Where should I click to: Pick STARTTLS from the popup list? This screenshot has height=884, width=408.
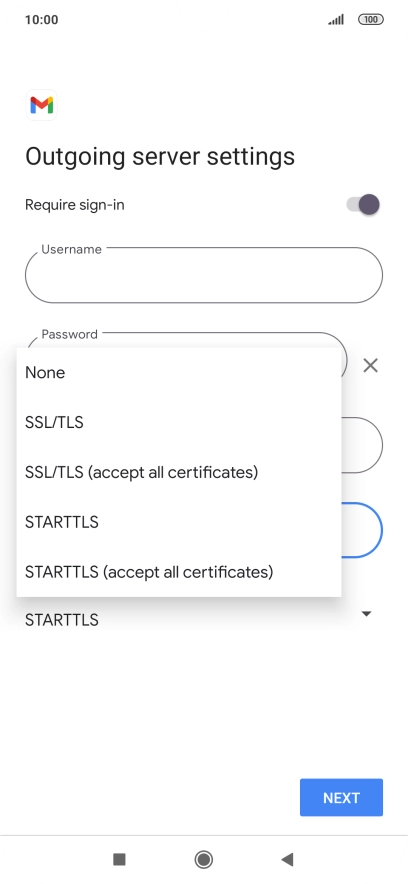(x=179, y=522)
